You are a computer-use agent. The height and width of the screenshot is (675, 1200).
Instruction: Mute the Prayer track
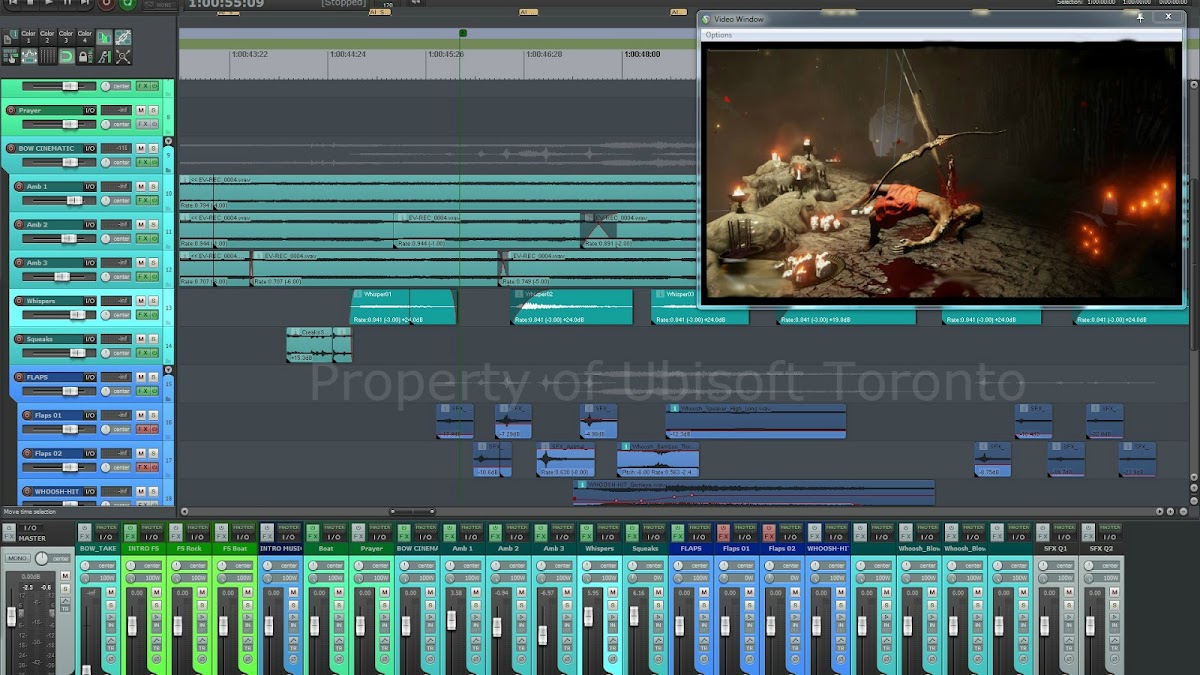click(141, 110)
